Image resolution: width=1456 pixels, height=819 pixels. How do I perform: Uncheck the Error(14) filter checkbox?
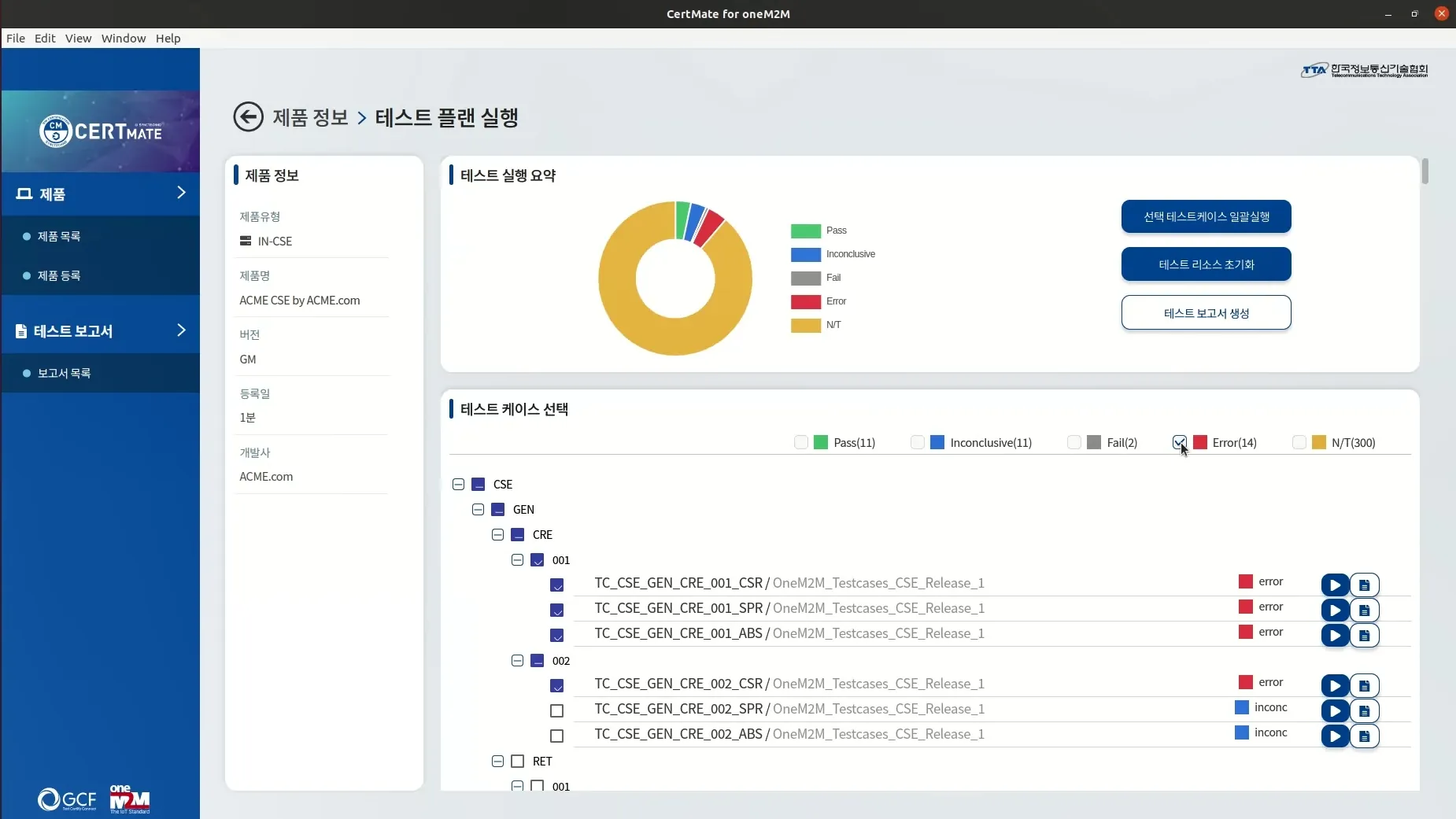pos(1179,442)
